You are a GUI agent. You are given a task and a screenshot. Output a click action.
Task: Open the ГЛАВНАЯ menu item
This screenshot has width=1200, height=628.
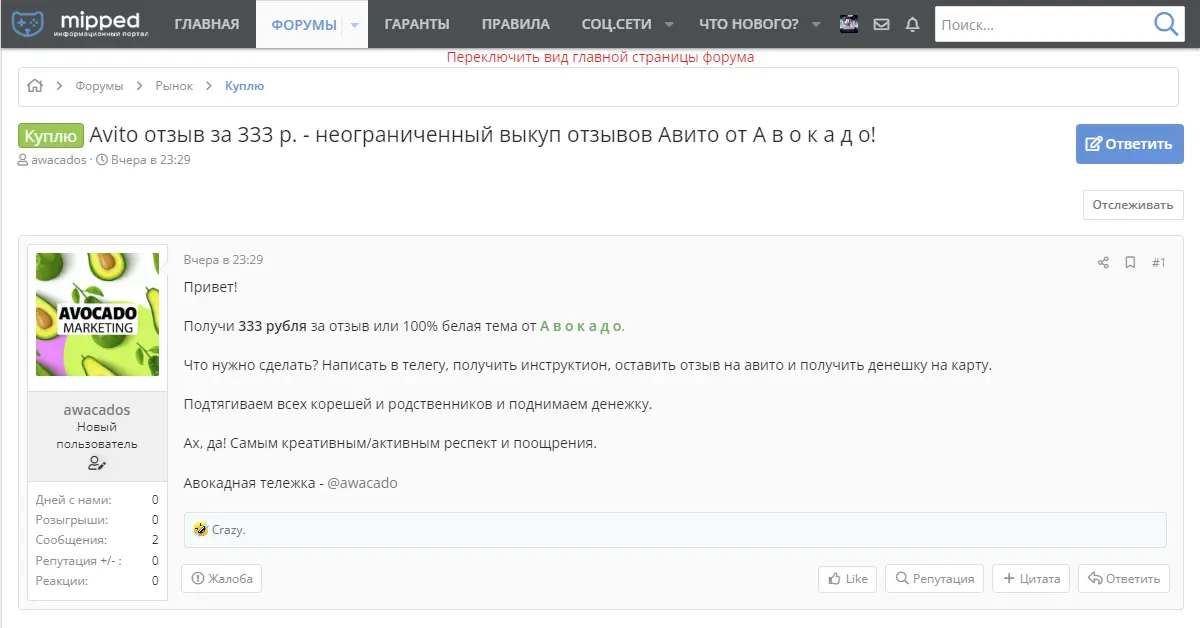(x=207, y=24)
